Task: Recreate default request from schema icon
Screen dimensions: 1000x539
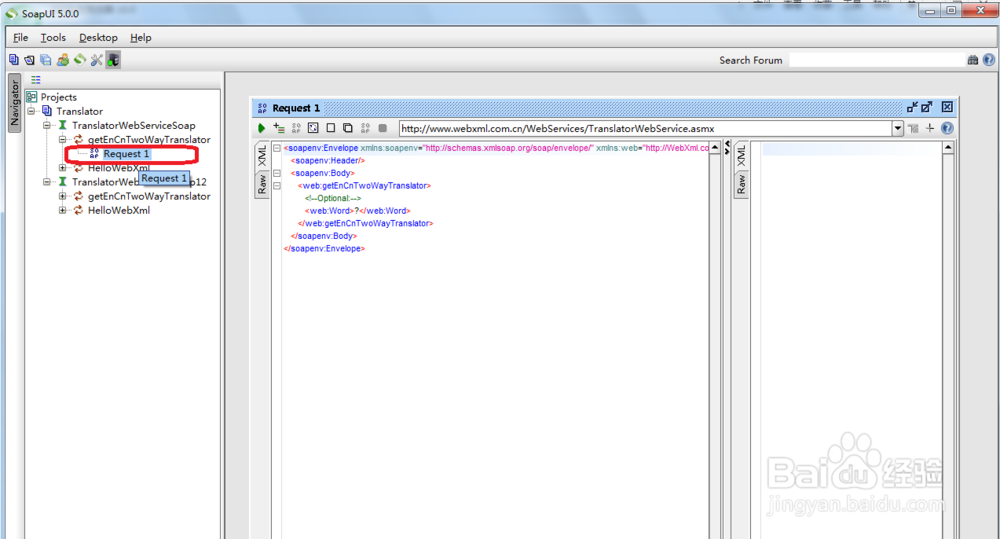Action: (313, 128)
